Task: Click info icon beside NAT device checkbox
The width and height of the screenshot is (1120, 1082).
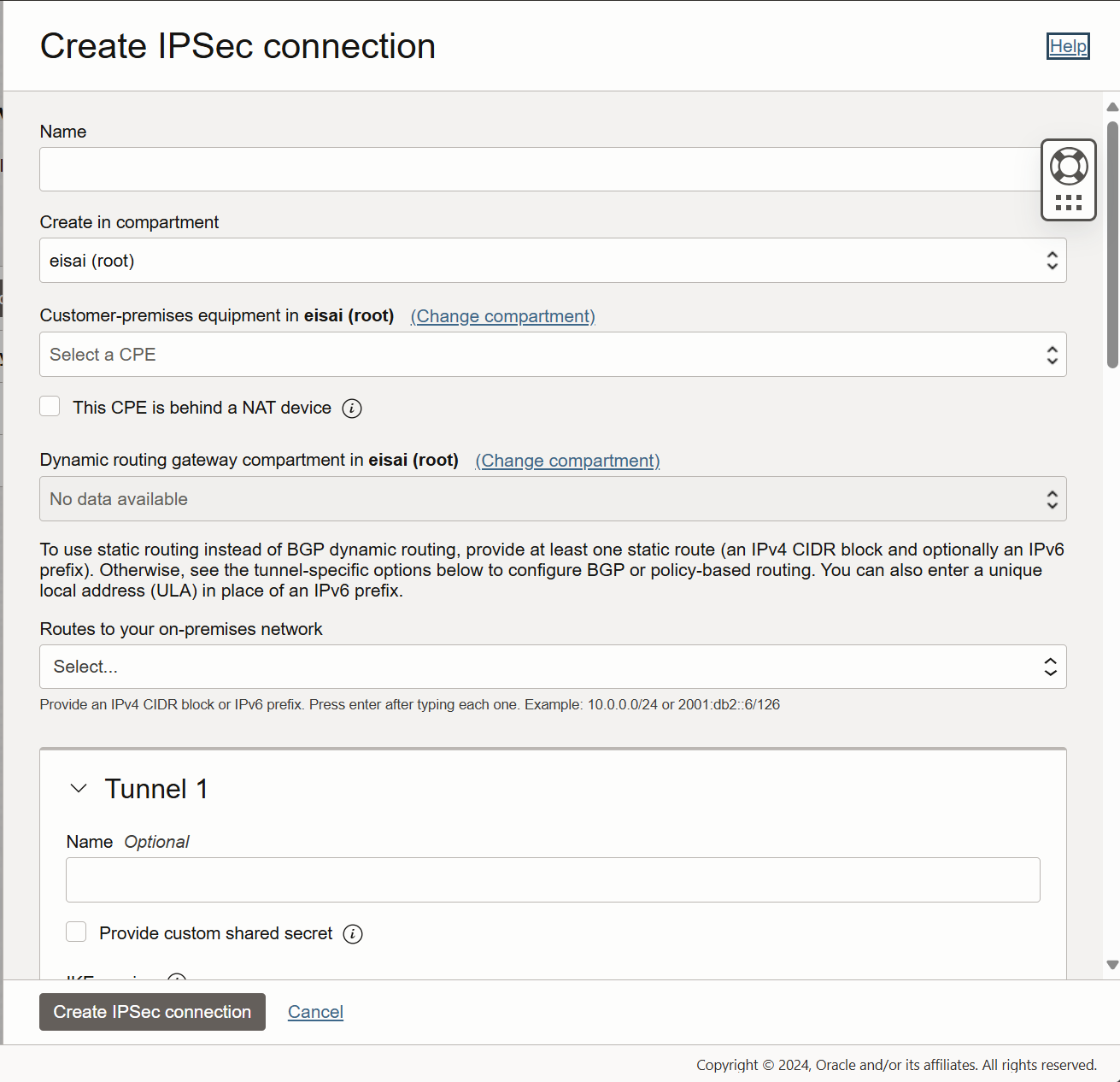Action: pos(352,409)
